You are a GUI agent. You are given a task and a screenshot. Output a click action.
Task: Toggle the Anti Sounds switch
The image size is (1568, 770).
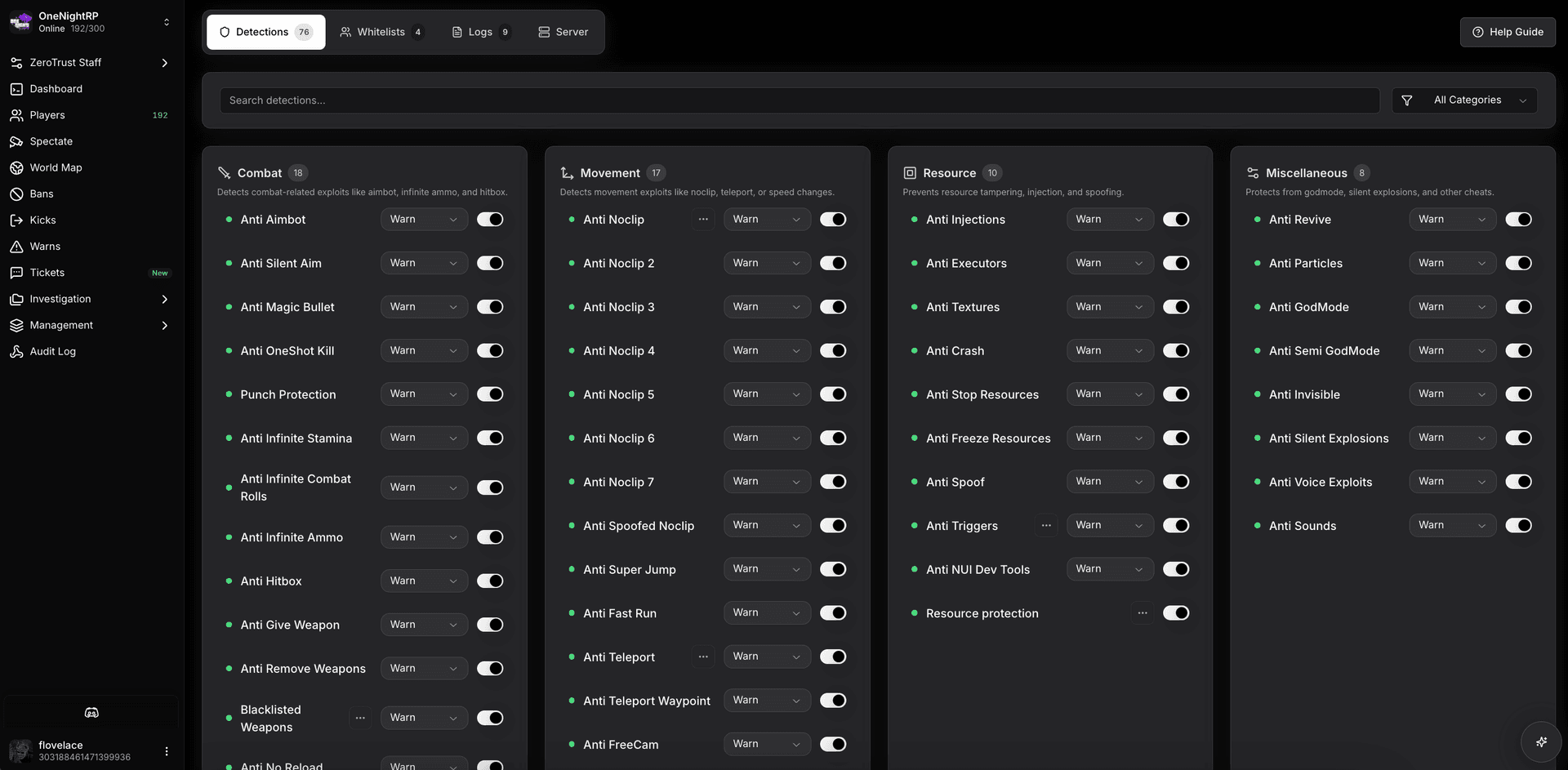[x=1519, y=526]
